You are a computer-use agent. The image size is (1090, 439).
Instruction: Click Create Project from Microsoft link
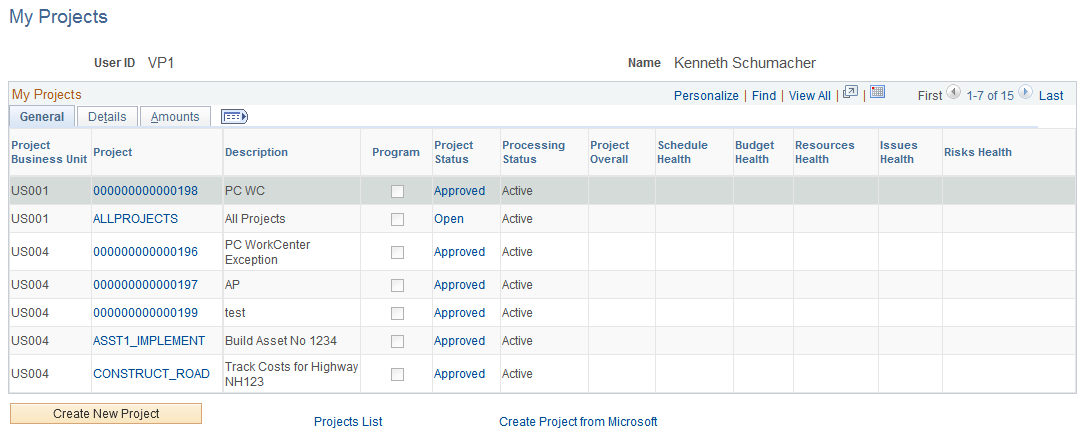click(x=578, y=422)
